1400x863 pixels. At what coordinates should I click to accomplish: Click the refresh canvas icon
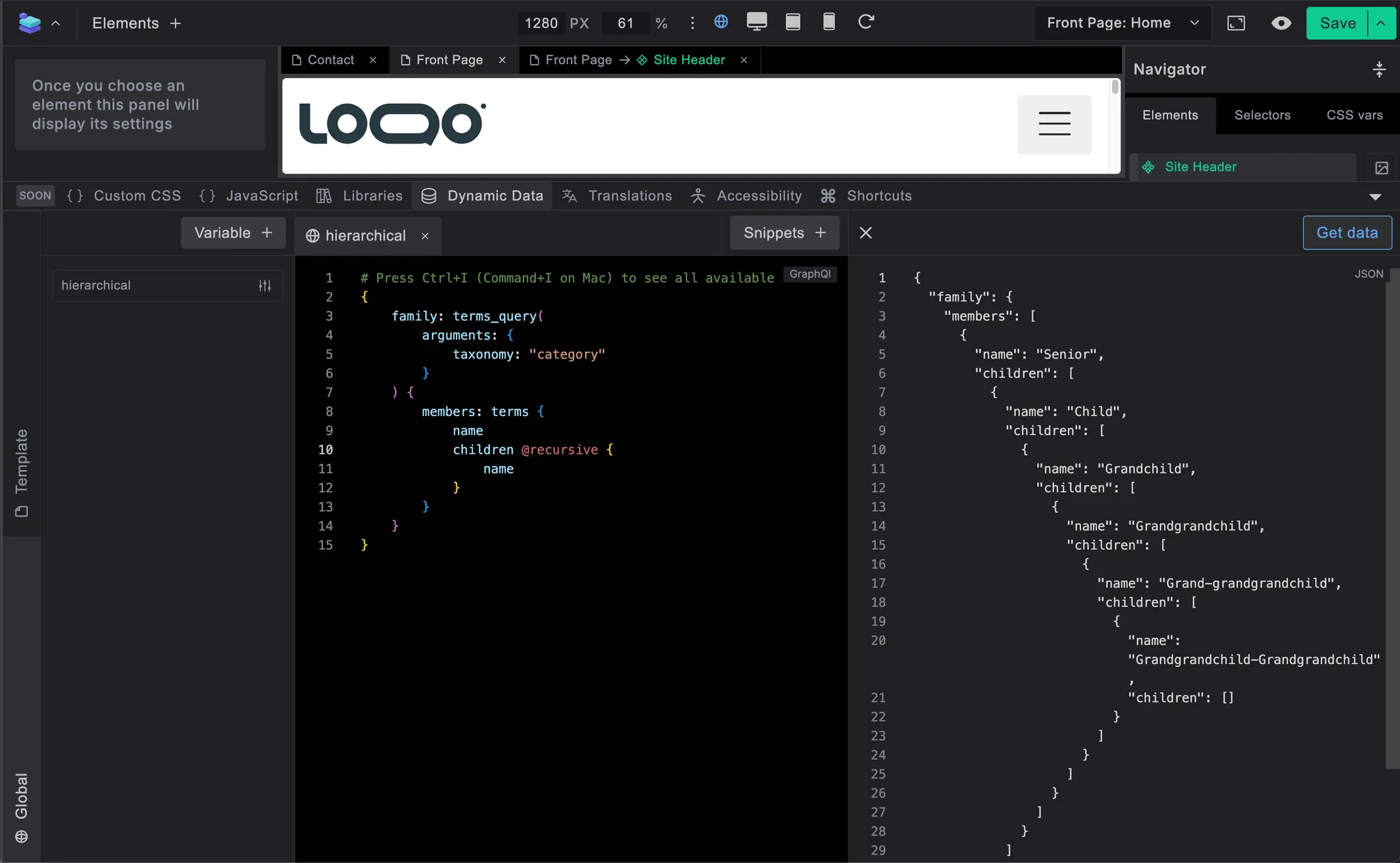(x=866, y=22)
